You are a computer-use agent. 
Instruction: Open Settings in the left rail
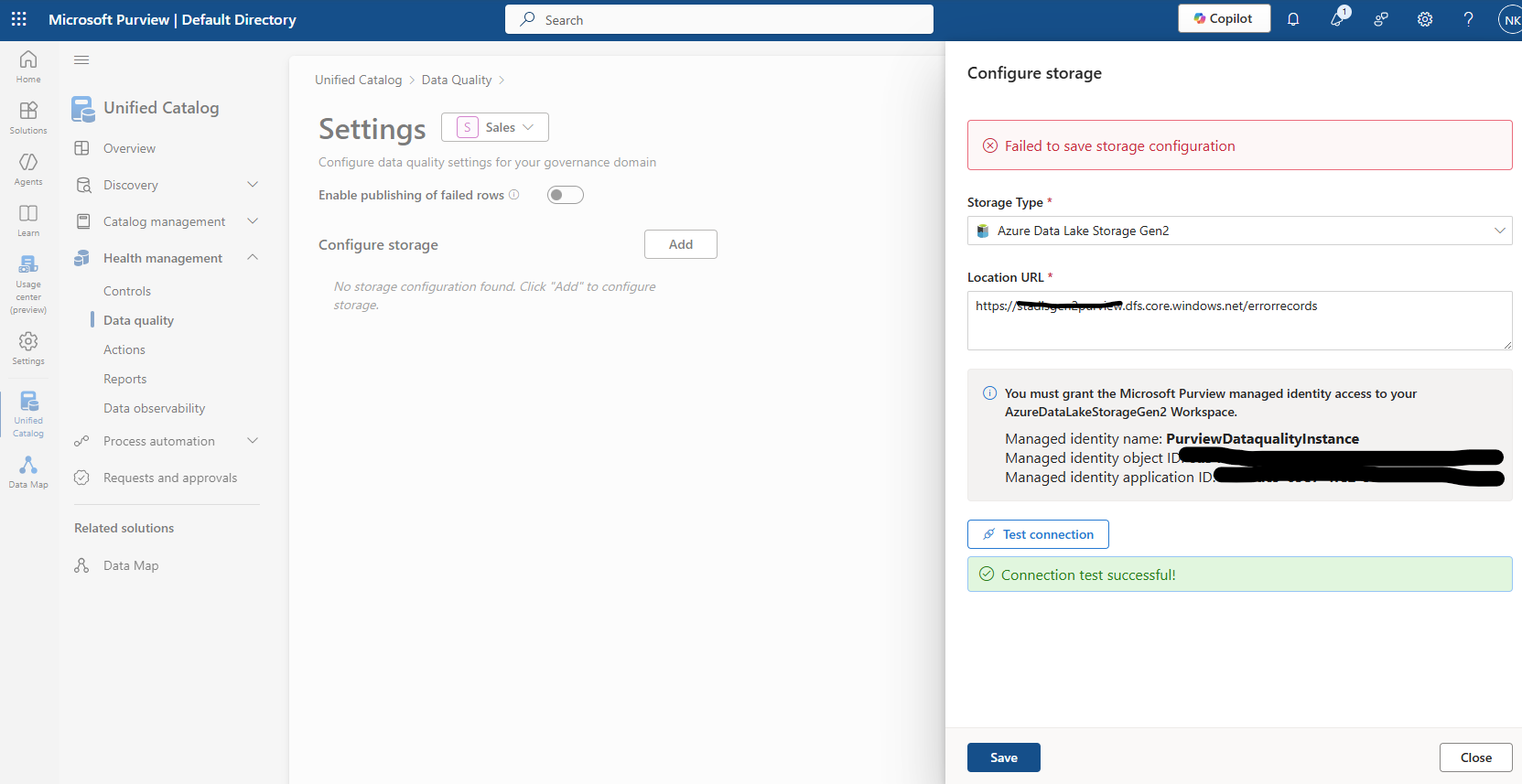point(28,348)
